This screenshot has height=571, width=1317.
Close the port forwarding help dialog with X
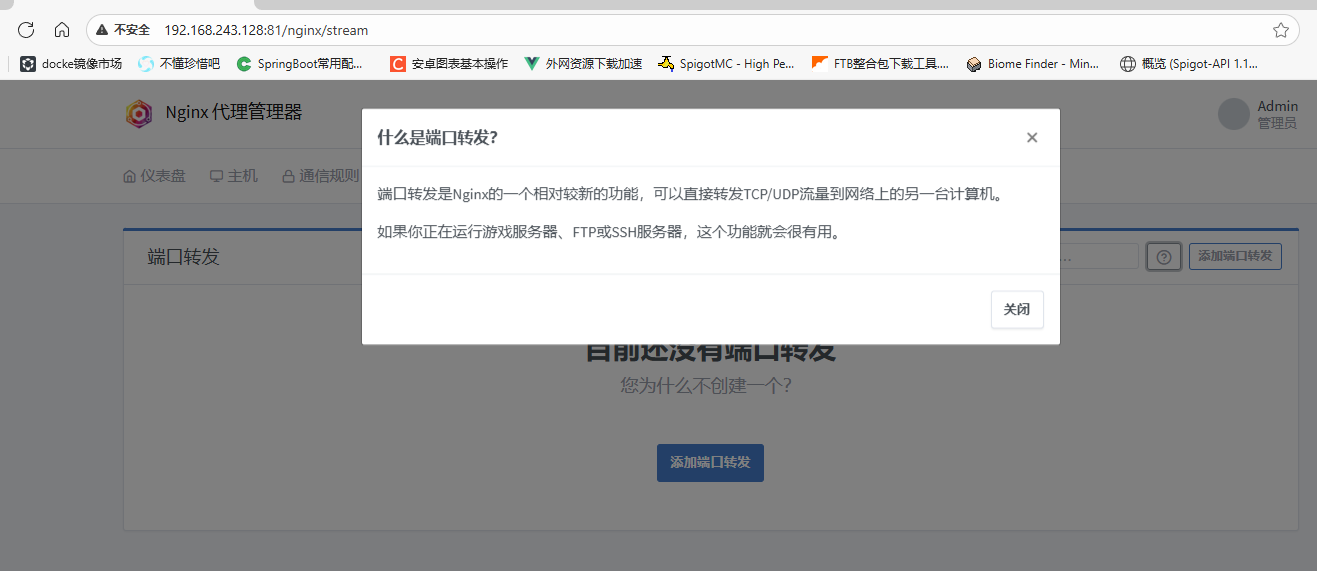tap(1032, 138)
